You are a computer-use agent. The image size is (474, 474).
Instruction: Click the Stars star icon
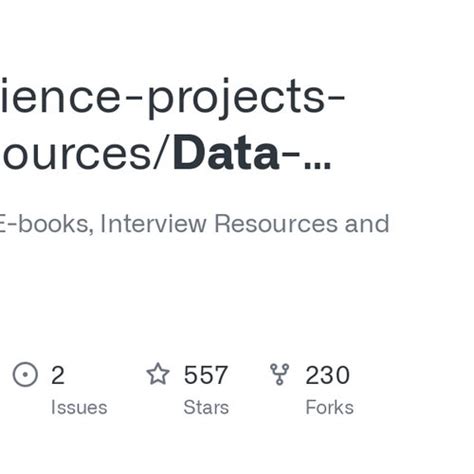158,374
